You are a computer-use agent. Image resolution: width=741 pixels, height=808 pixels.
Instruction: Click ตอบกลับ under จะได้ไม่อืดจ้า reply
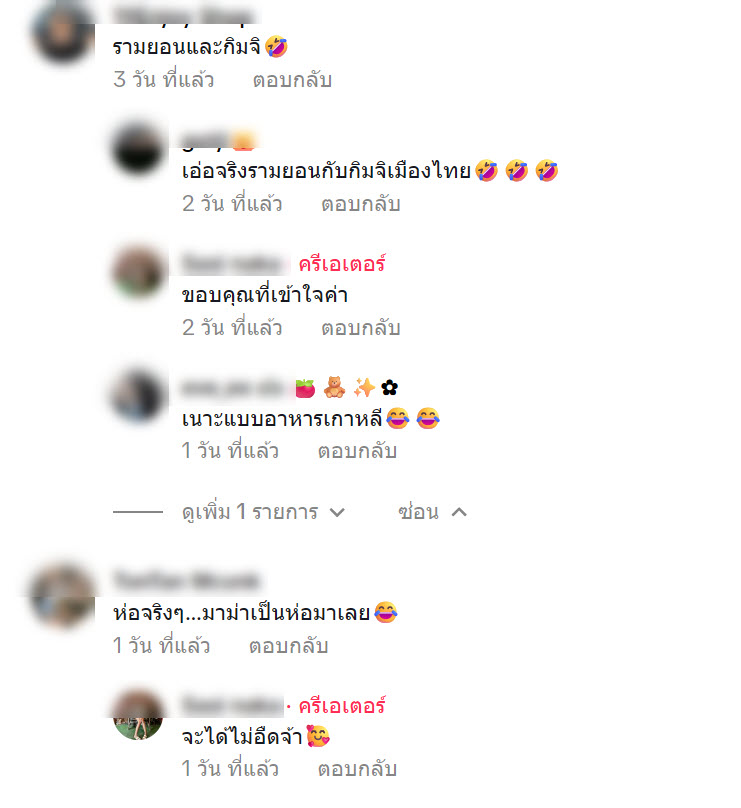coord(357,769)
